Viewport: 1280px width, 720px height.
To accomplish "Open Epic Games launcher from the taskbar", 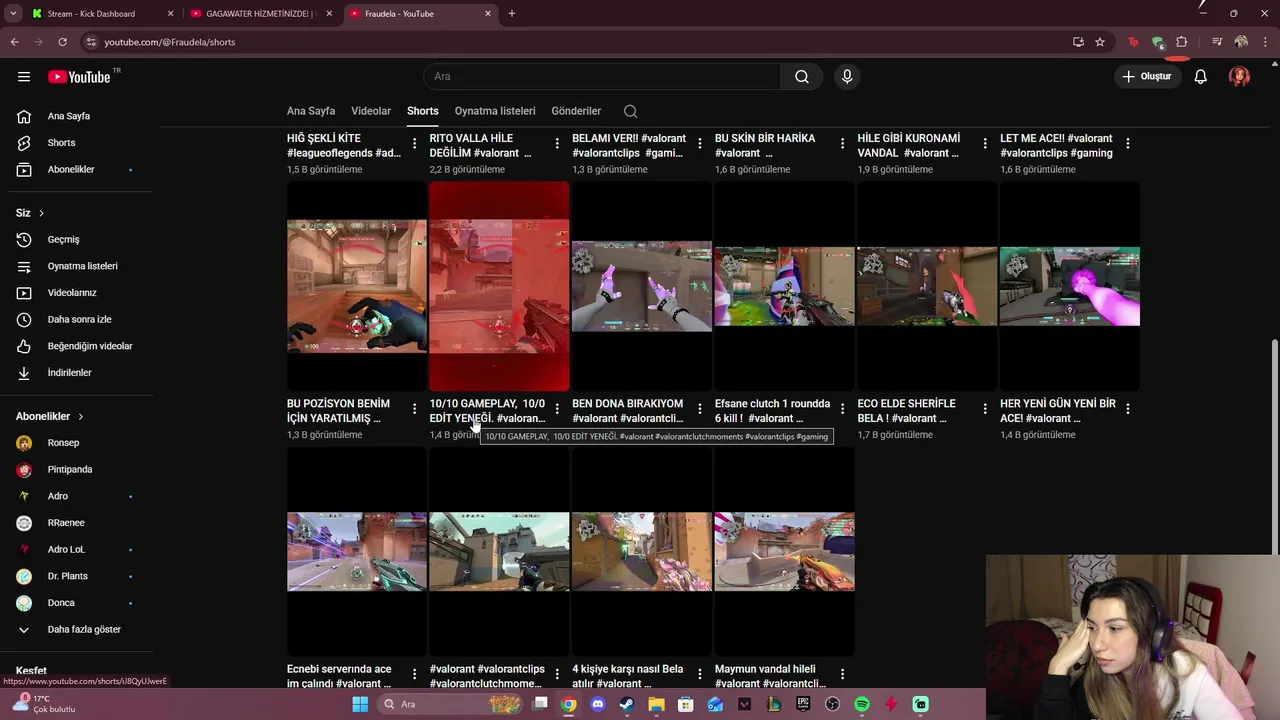I will click(x=803, y=704).
